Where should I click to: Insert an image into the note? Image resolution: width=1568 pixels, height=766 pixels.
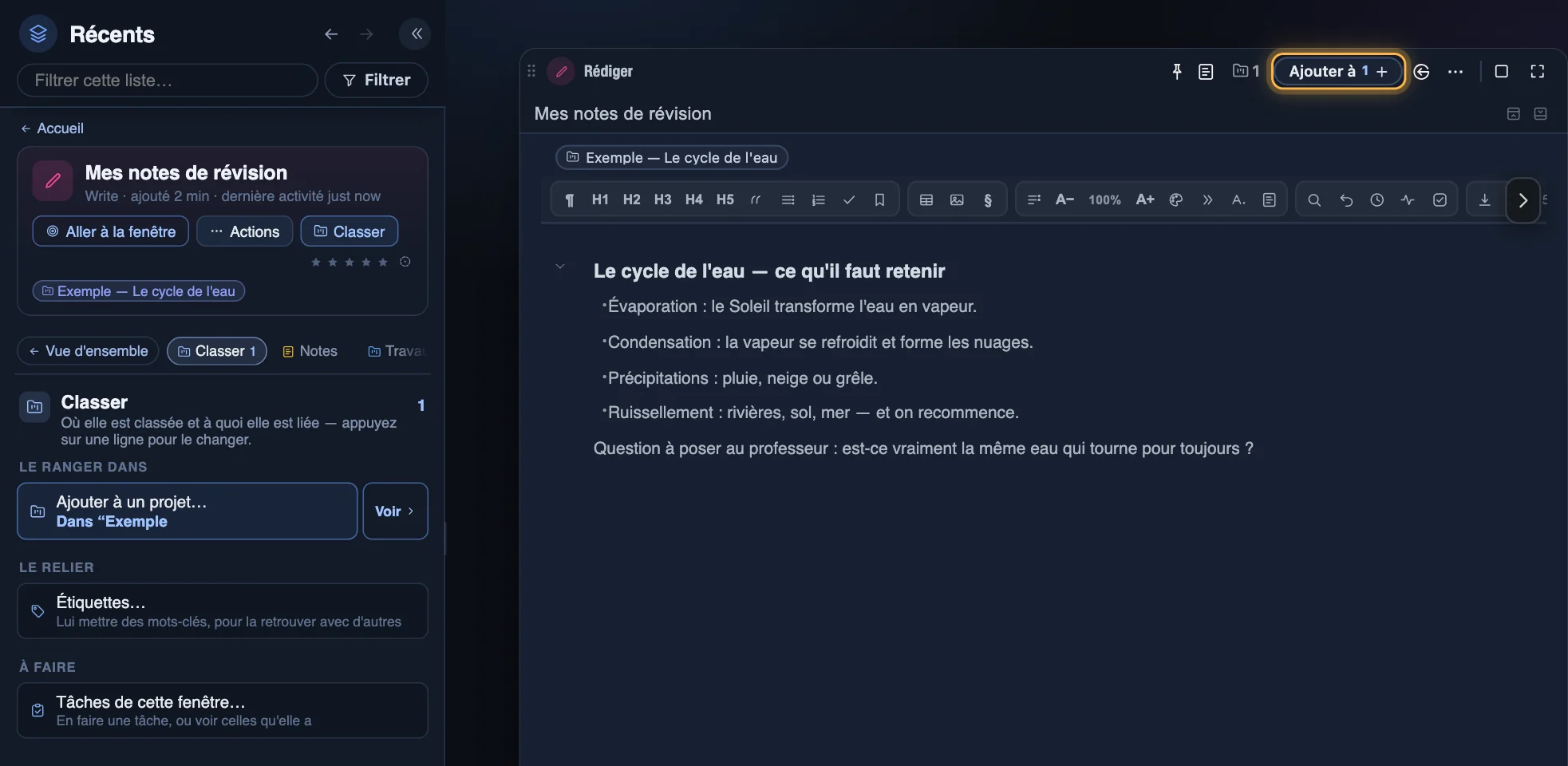tap(957, 199)
